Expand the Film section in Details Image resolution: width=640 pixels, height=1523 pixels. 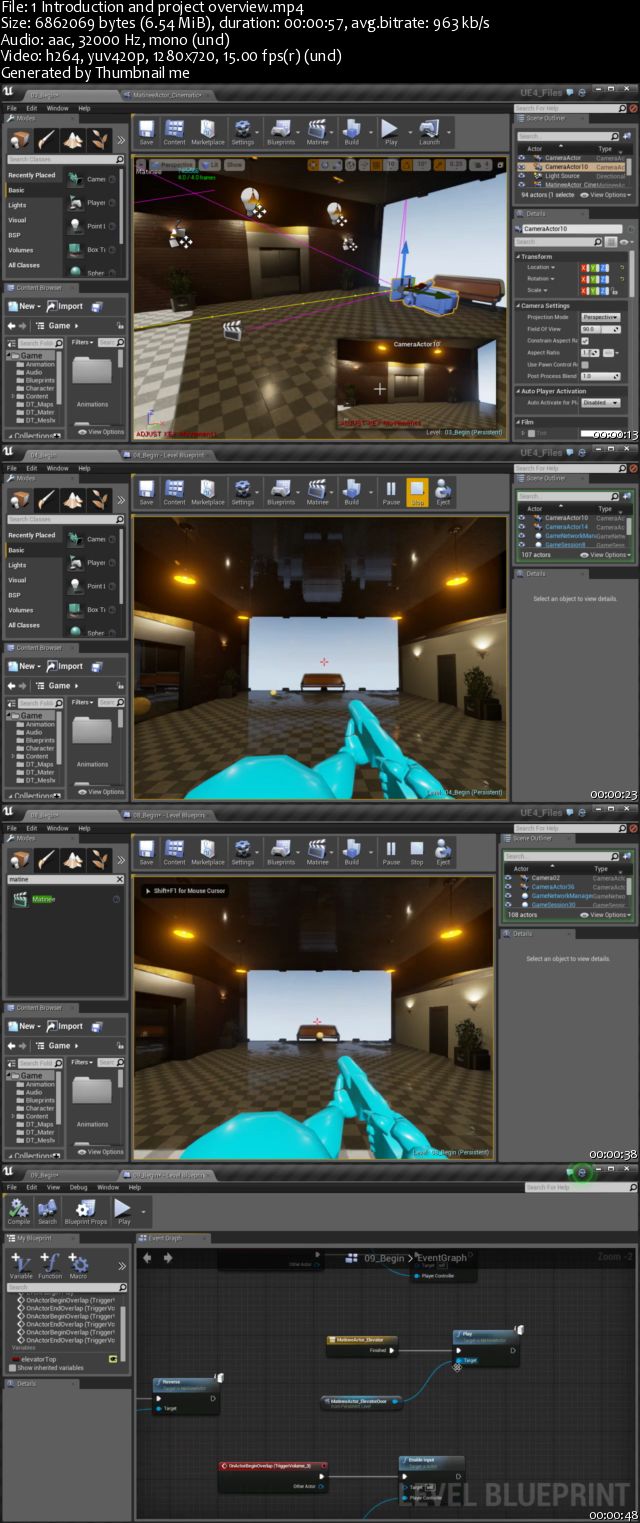click(519, 422)
